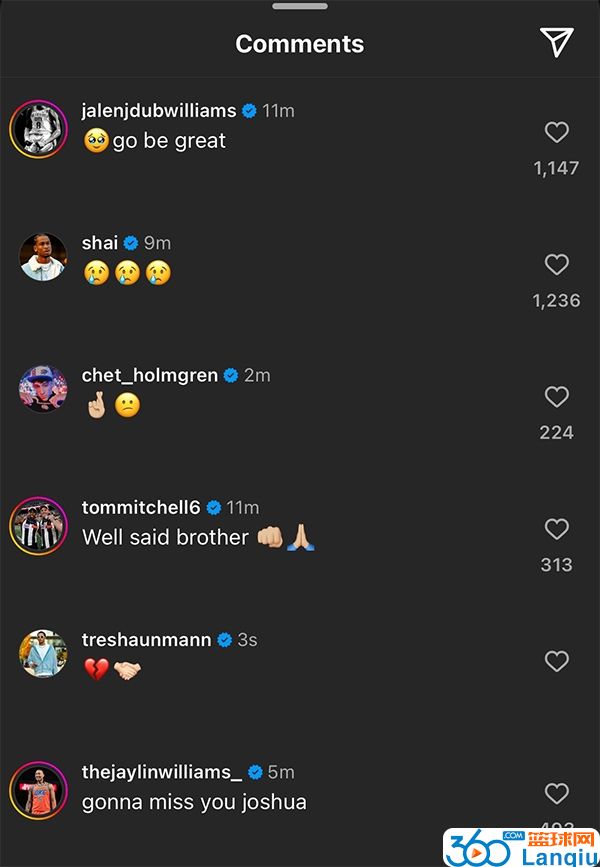The width and height of the screenshot is (600, 867).
Task: Click the drag handle atop Comments sheet
Action: tap(300, 6)
